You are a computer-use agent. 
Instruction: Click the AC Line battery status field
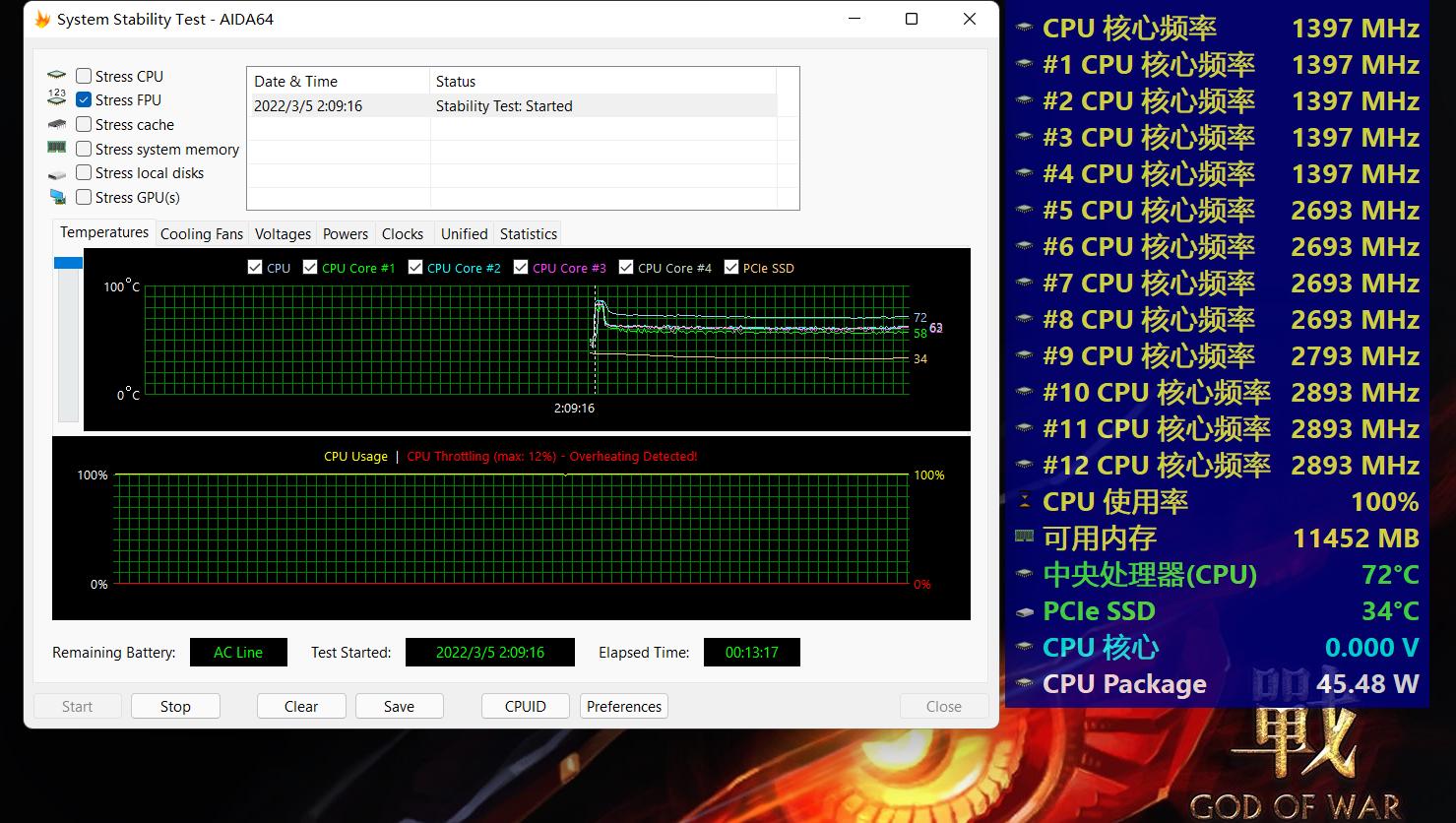click(238, 652)
